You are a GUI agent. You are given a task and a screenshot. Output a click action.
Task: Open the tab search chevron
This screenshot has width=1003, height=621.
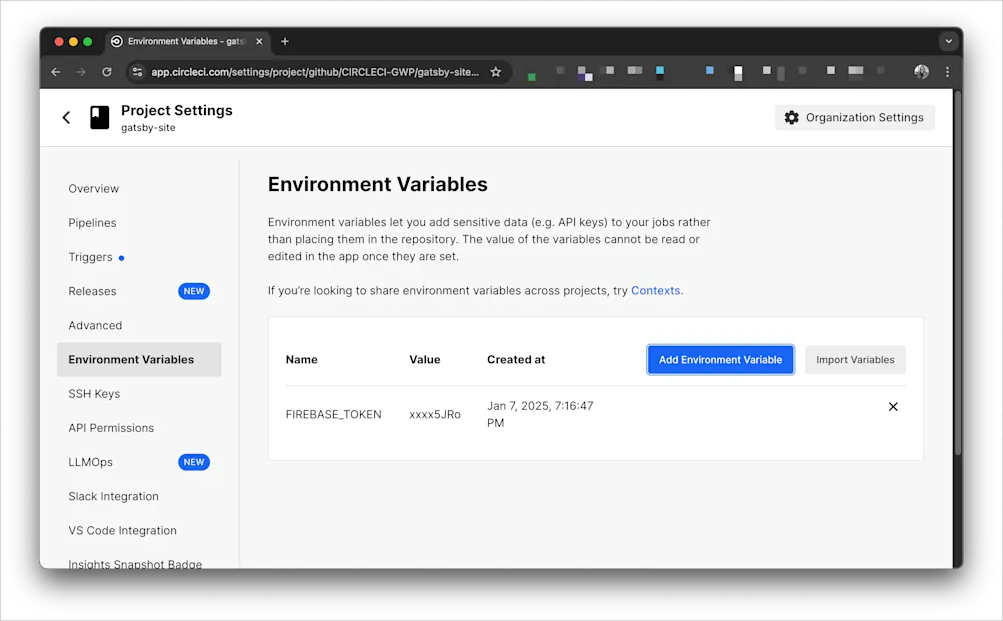tap(947, 41)
